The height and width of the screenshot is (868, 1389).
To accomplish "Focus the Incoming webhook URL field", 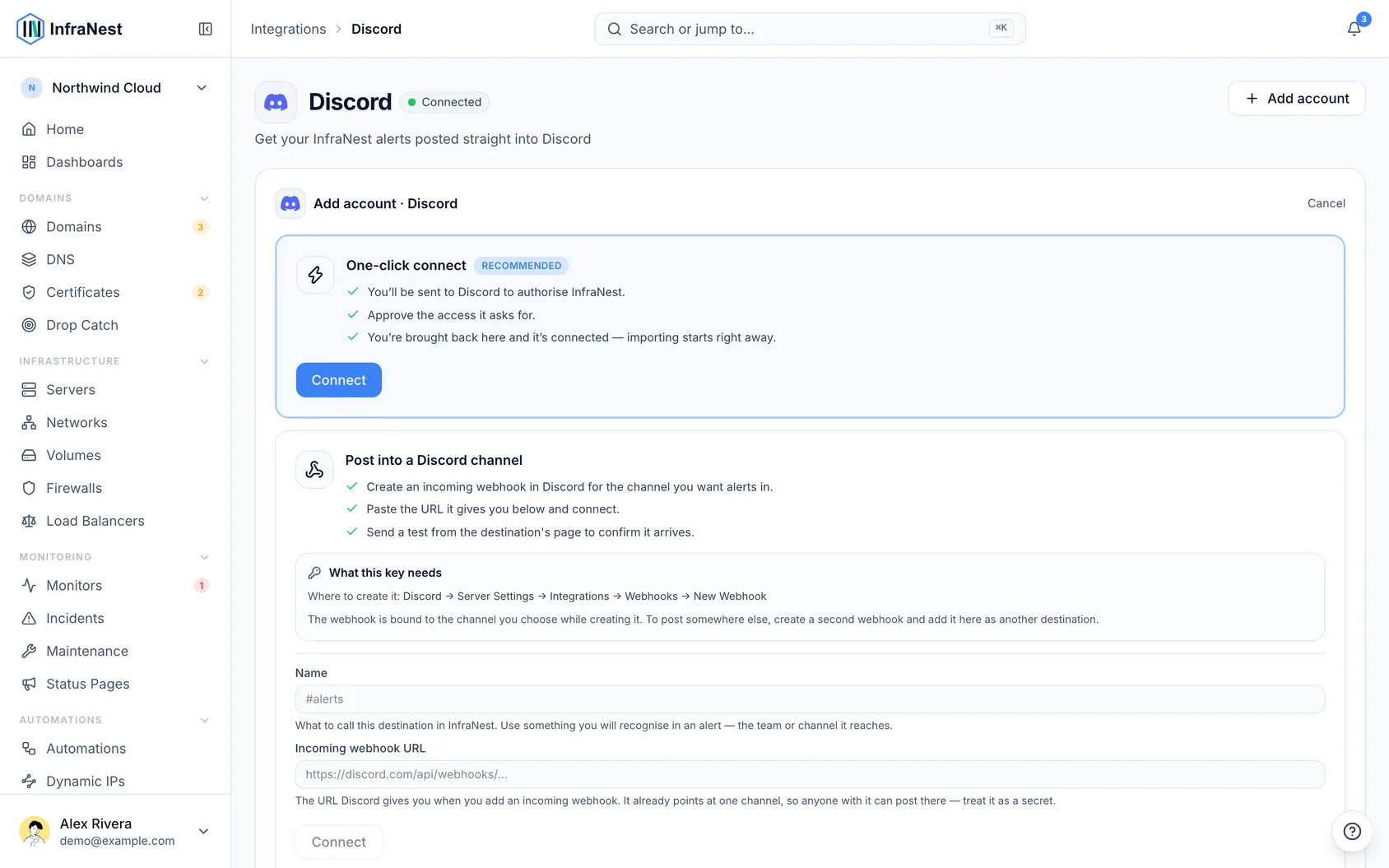I will click(810, 774).
